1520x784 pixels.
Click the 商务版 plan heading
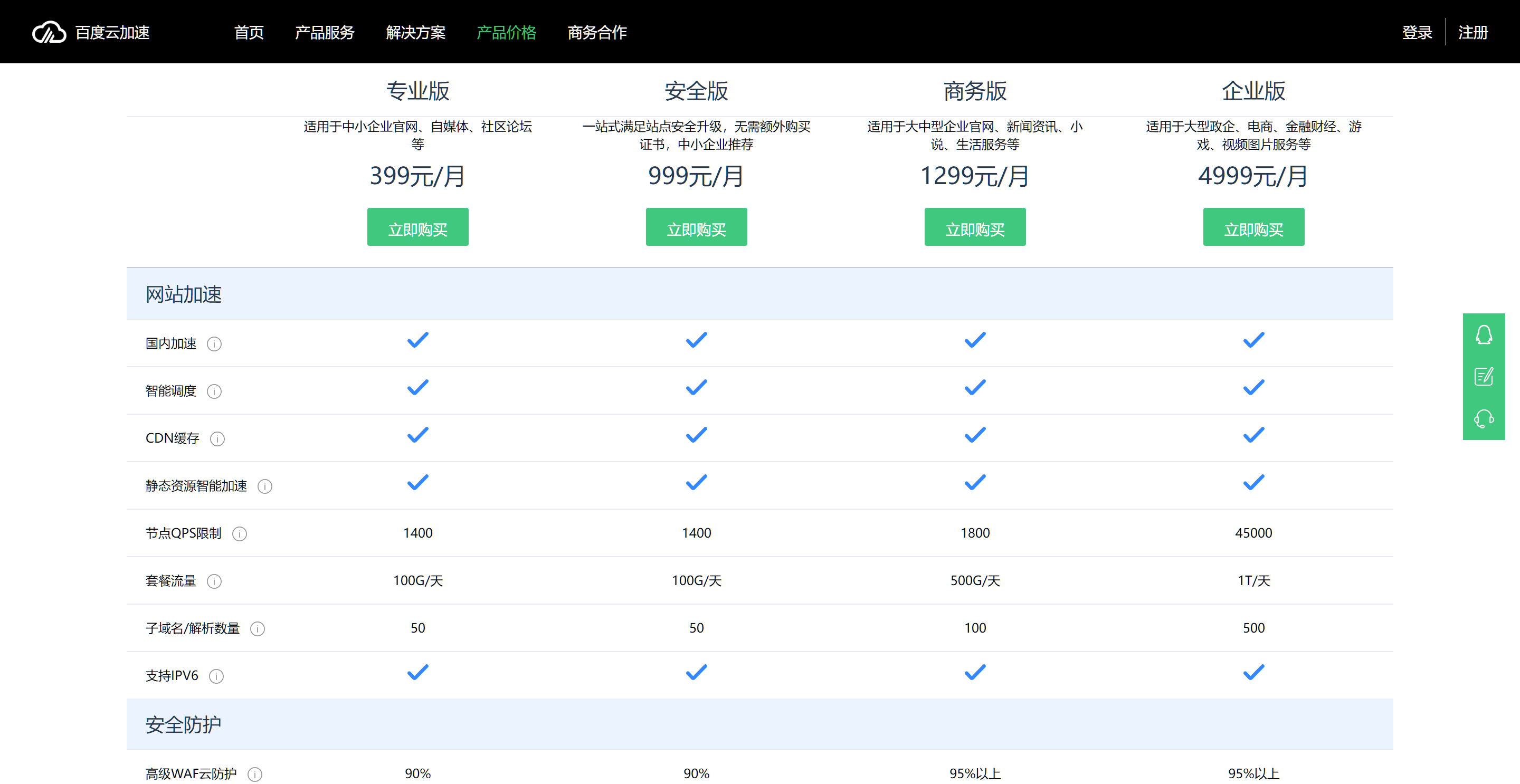(975, 91)
